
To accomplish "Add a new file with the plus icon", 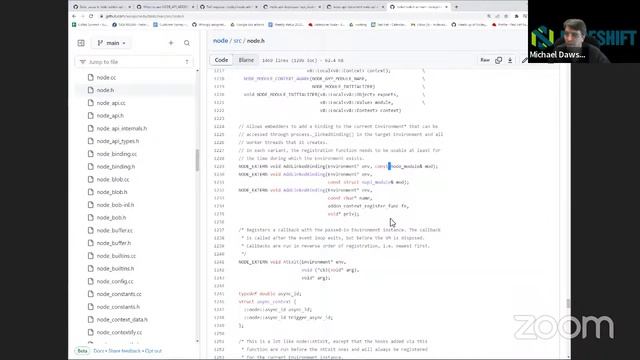I will point(171,43).
